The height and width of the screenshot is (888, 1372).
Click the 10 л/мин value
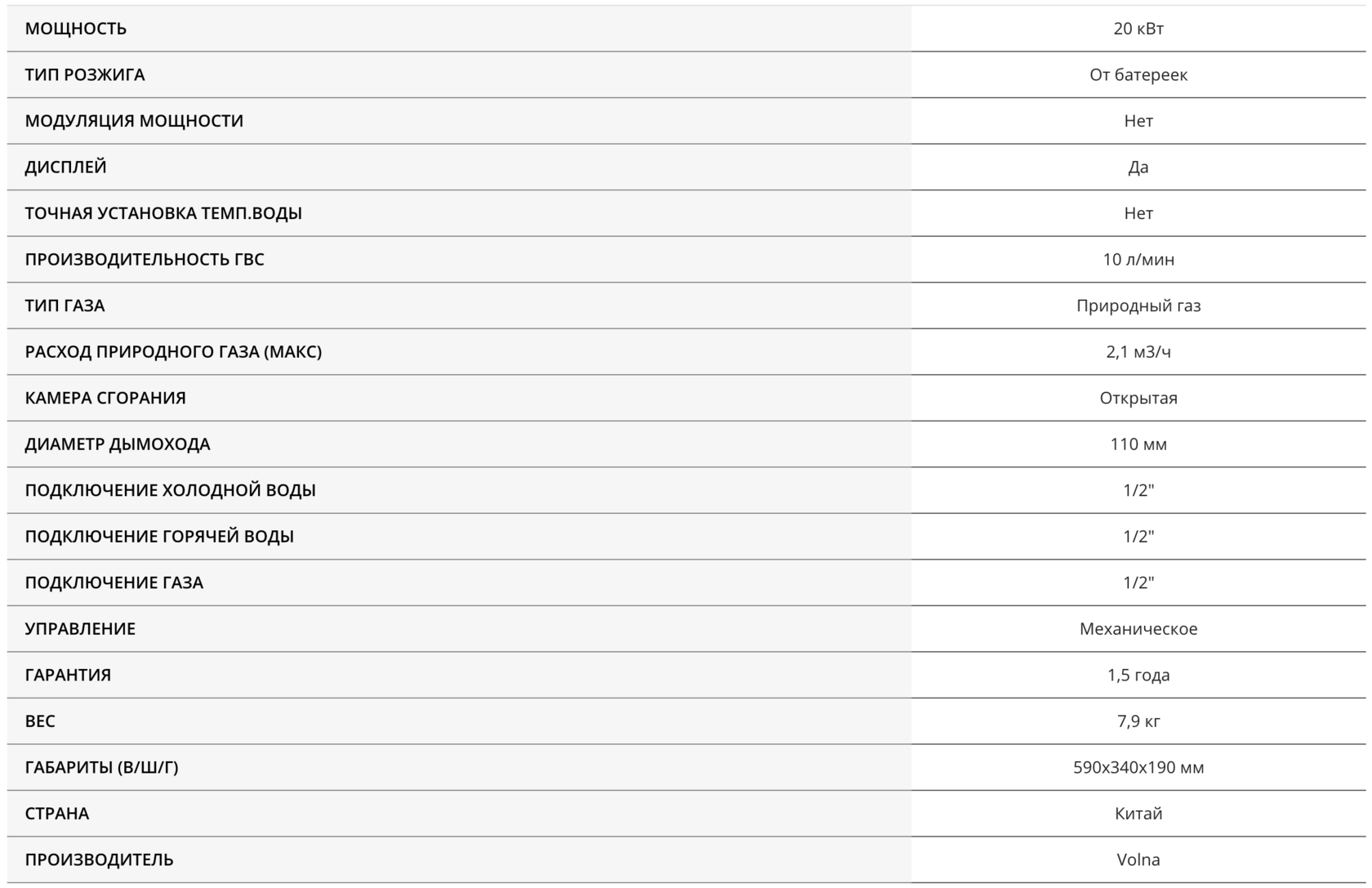click(1138, 259)
